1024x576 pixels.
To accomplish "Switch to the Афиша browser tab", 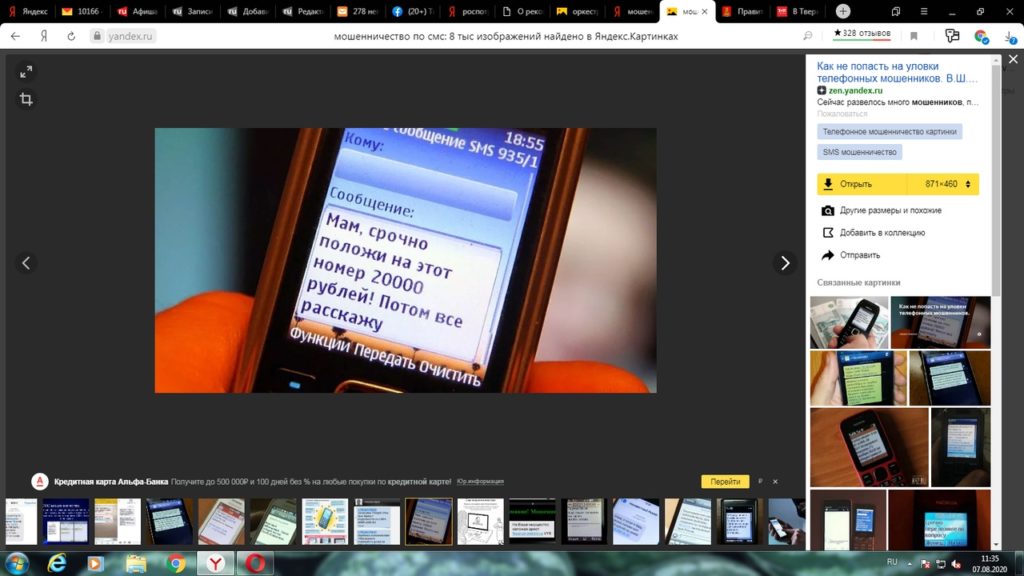I will coord(135,11).
